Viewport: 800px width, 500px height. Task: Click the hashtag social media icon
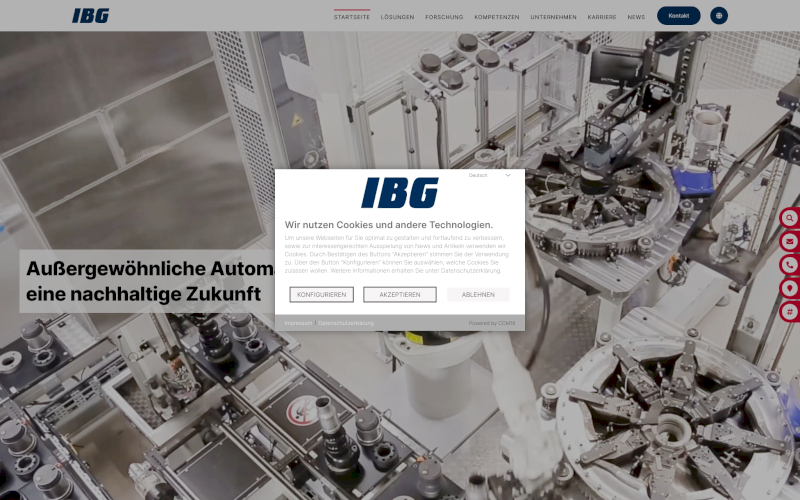click(790, 311)
